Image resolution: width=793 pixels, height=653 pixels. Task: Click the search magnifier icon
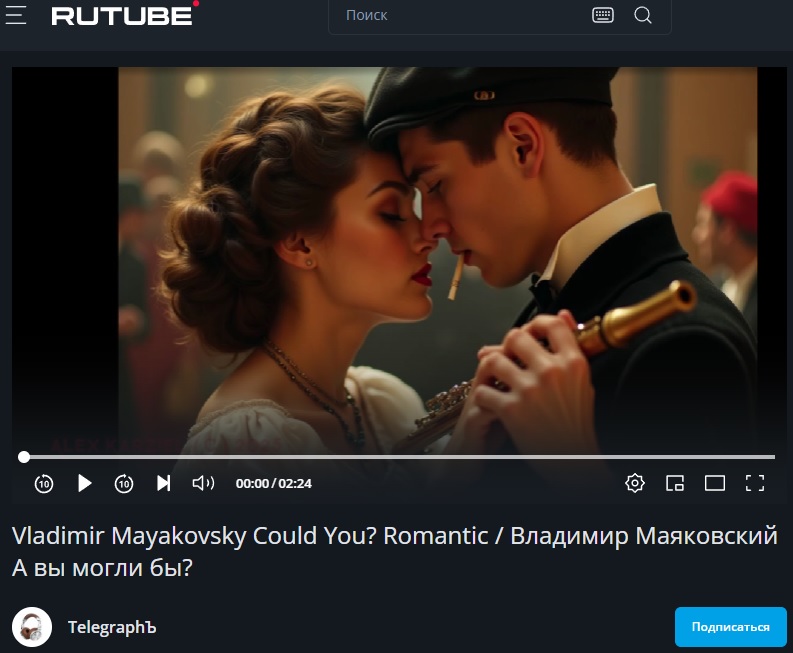pos(643,15)
